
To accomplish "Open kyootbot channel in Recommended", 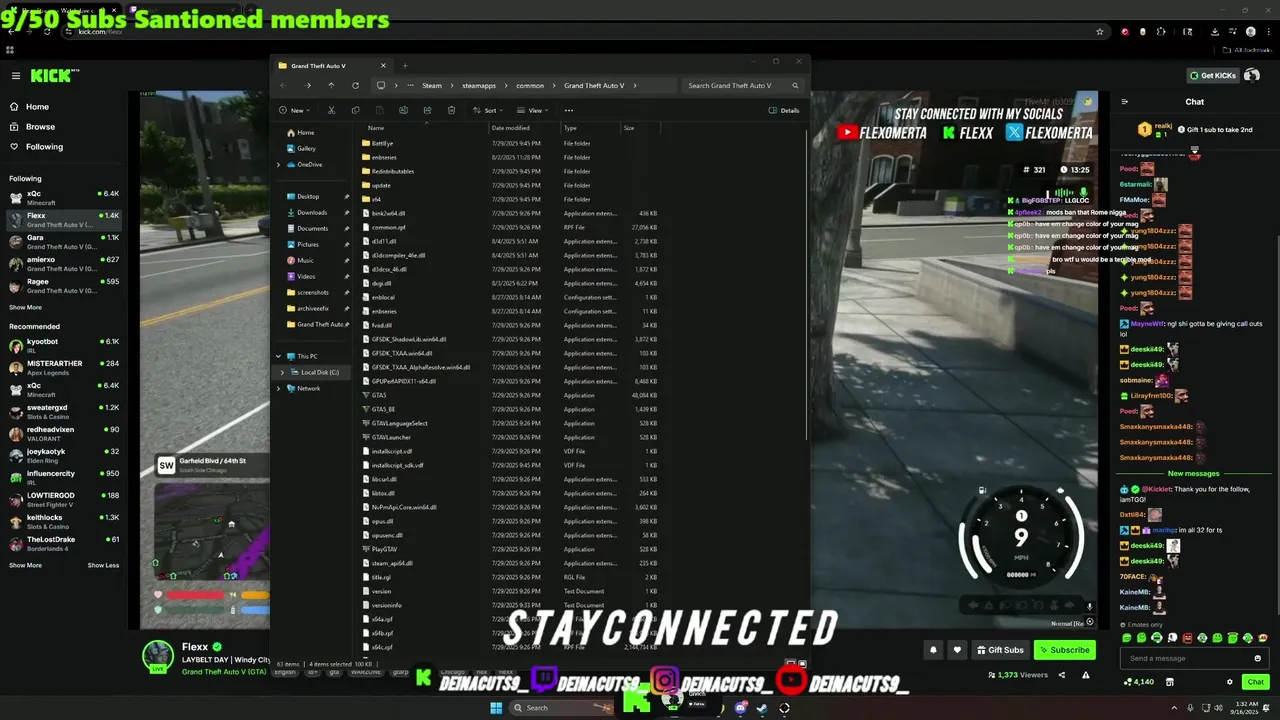I will click(64, 345).
